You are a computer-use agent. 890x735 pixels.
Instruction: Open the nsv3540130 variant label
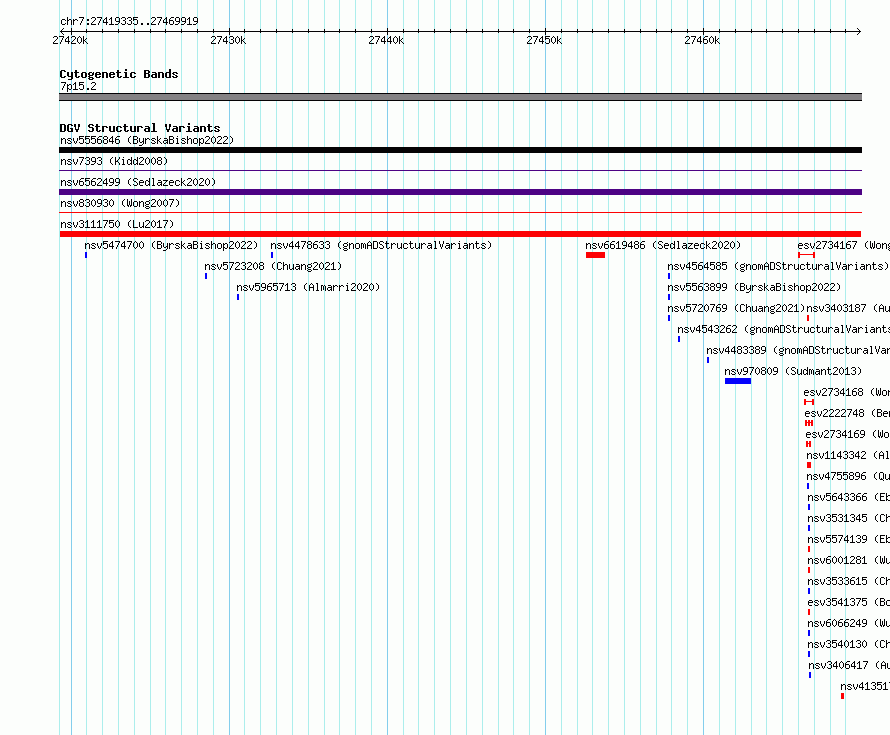(x=849, y=644)
